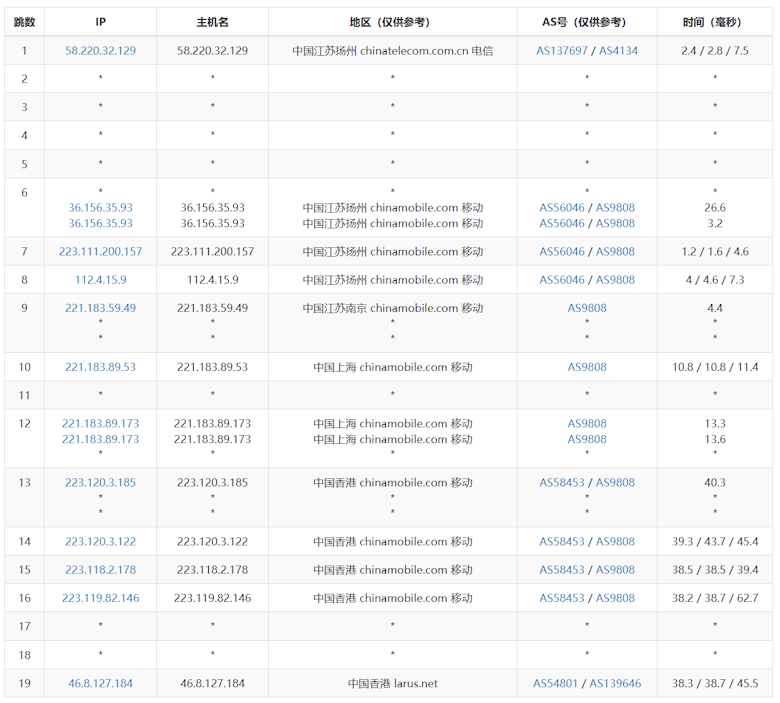Screen dimensions: 780x703
Task: Select the 跳数 column header
Action: coord(24,22)
